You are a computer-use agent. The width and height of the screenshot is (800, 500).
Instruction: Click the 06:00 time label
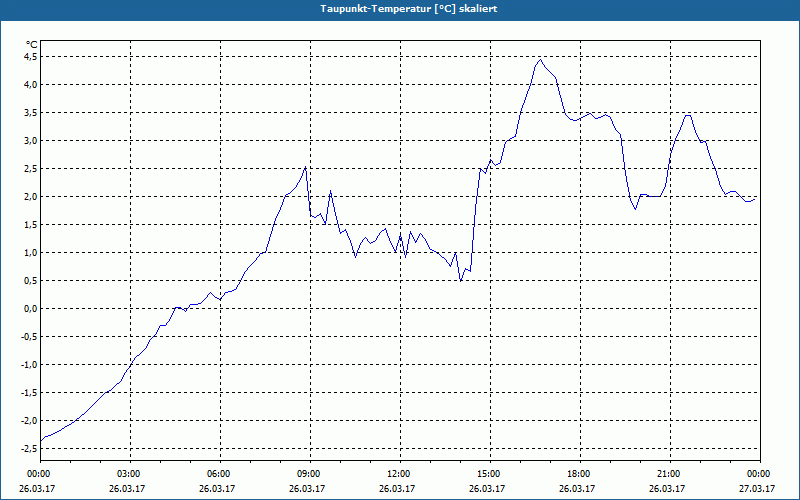click(219, 474)
